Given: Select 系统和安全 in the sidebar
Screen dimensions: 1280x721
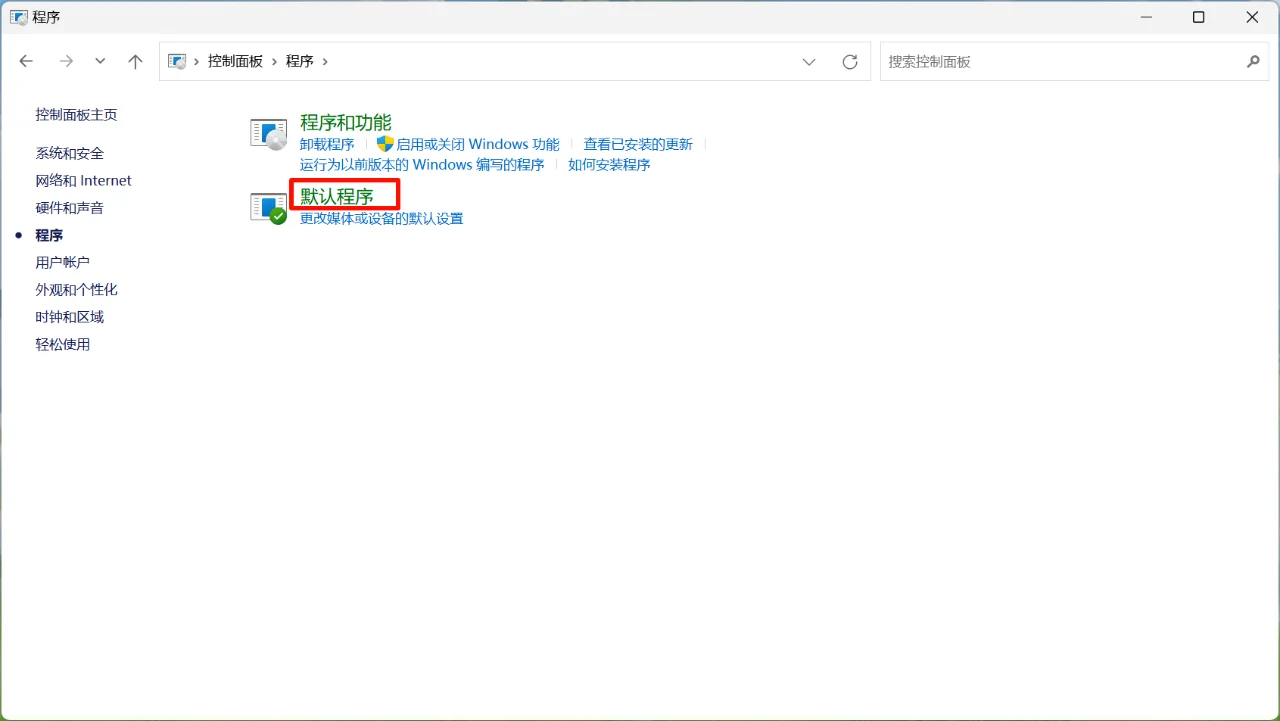Looking at the screenshot, I should (68, 153).
